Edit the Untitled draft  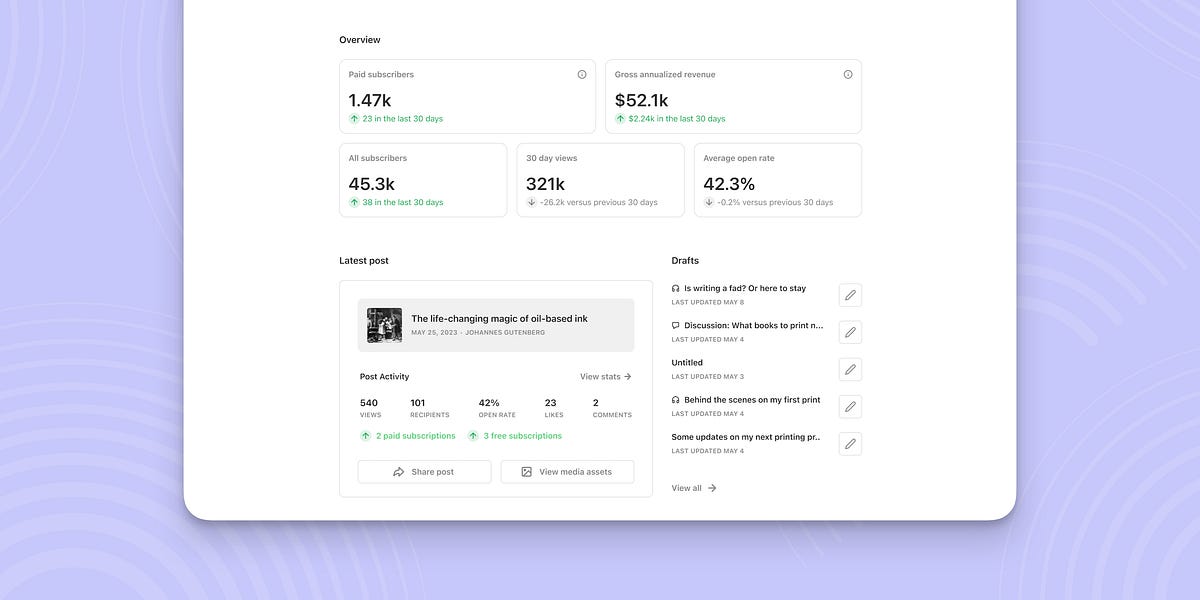pyautogui.click(x=849, y=368)
